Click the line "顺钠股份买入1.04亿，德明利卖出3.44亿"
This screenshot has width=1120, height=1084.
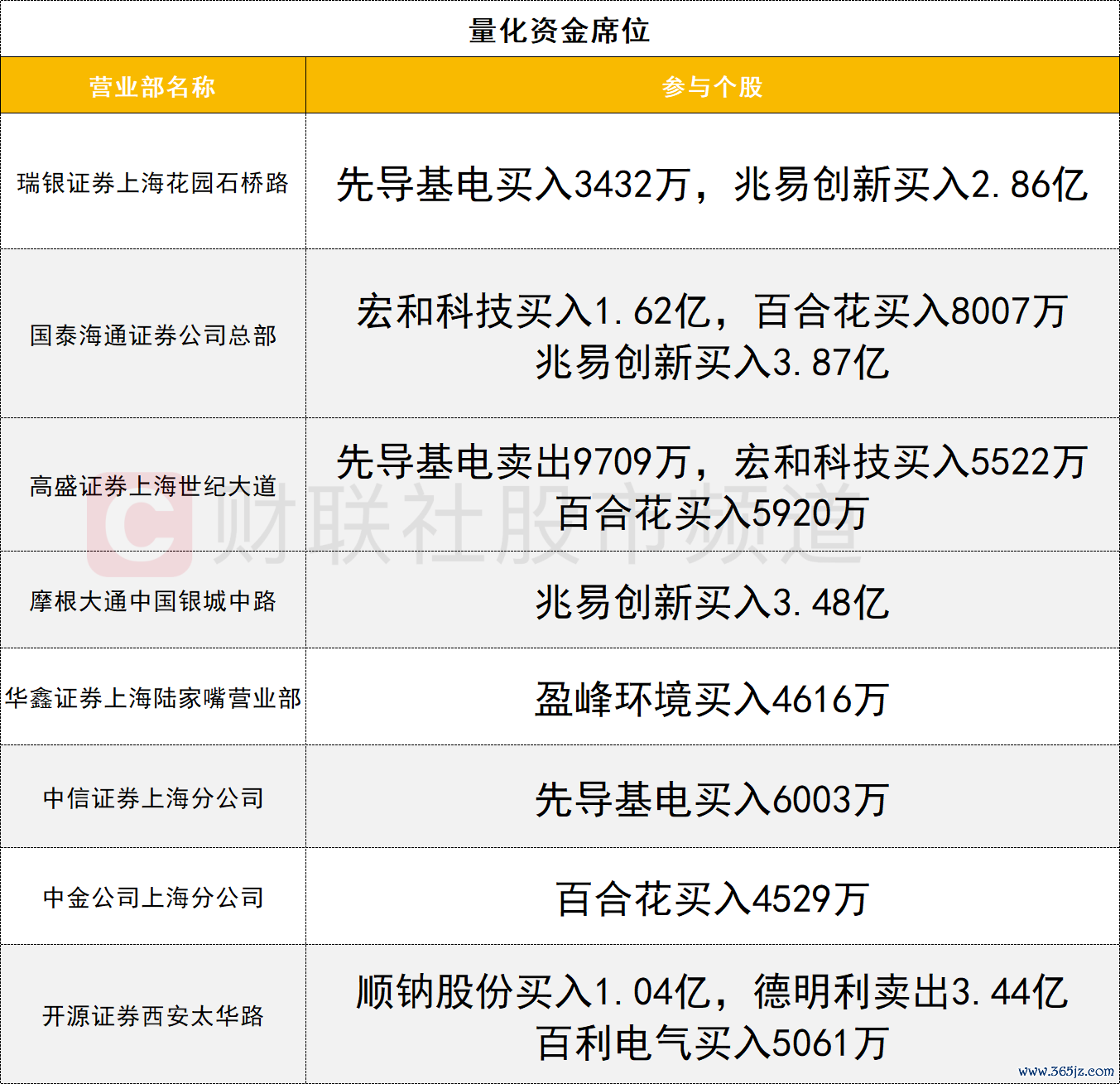tap(713, 991)
